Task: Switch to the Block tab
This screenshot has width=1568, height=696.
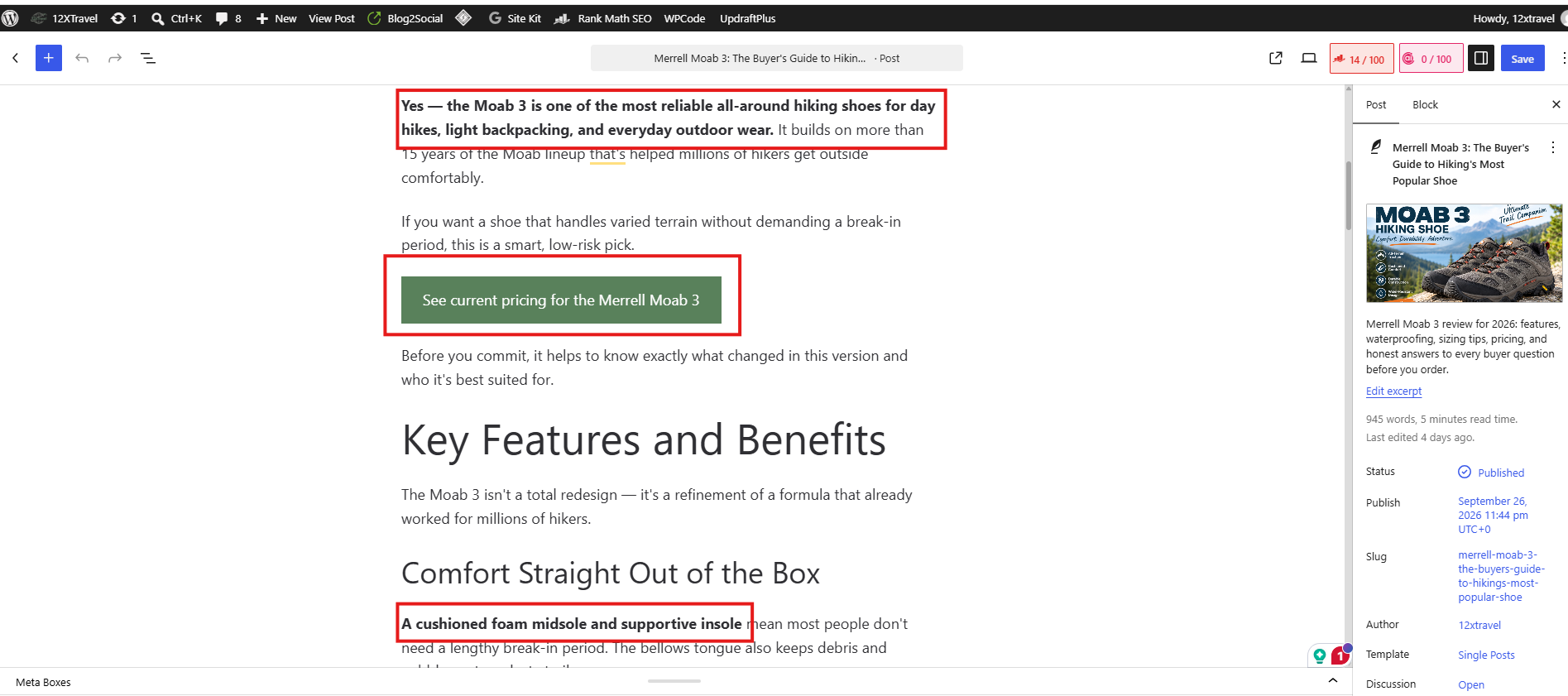Action: coord(1425,104)
